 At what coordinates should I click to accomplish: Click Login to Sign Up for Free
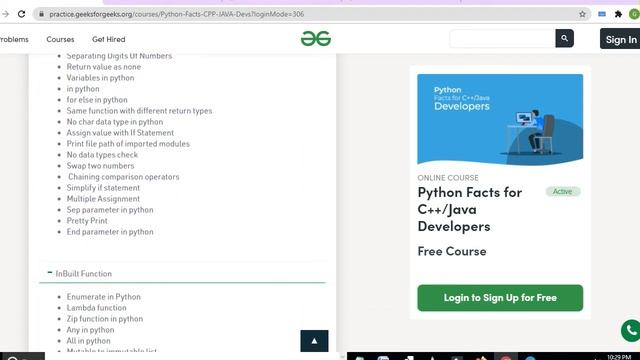500,298
